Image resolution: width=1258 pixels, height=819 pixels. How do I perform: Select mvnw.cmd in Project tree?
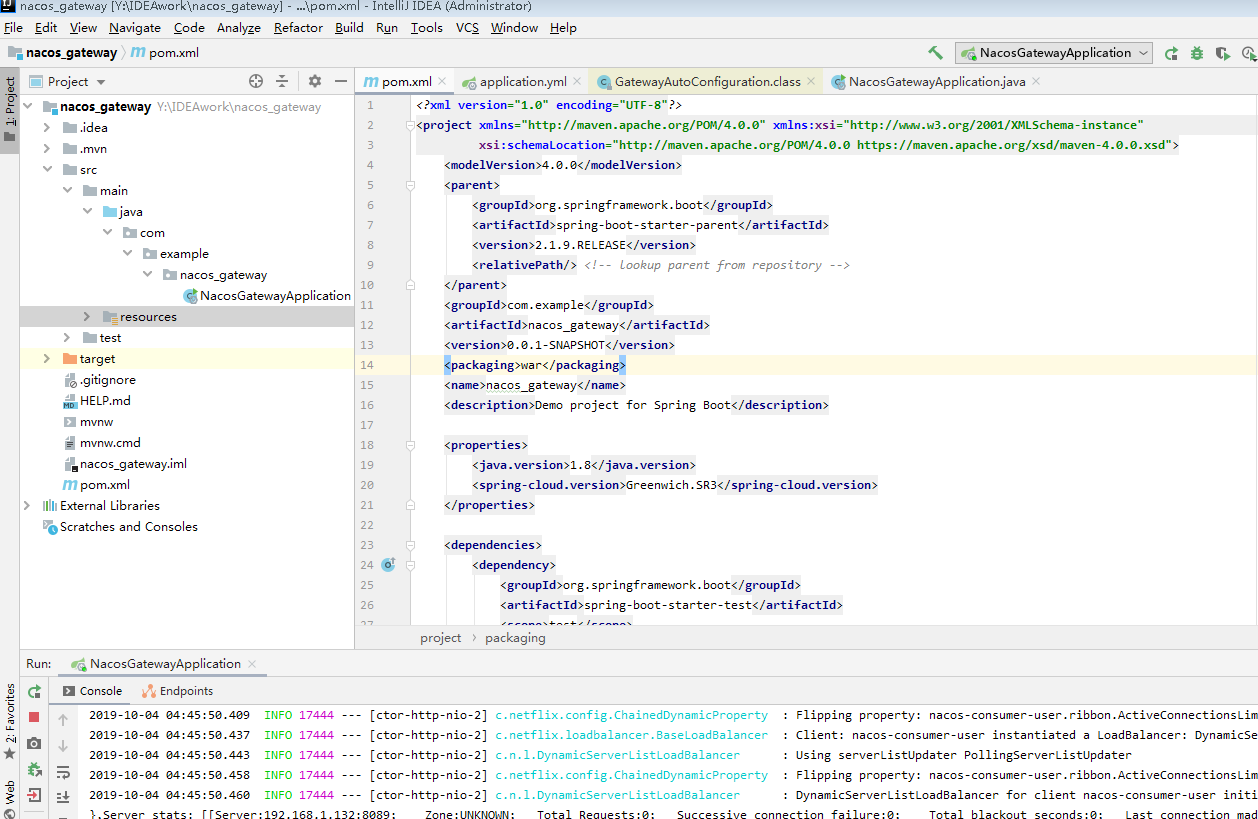(101, 443)
